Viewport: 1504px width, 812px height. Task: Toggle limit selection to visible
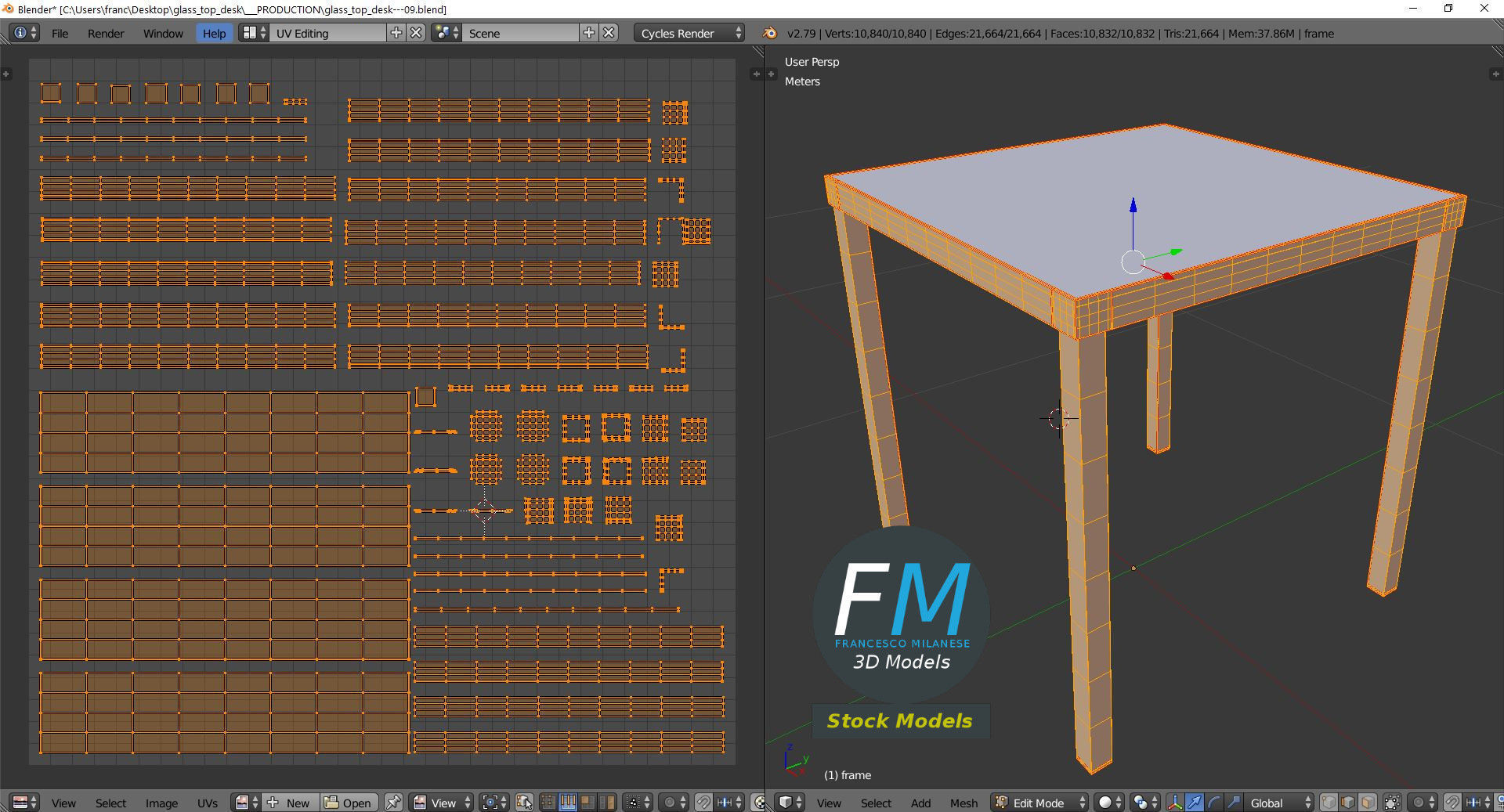1392,803
